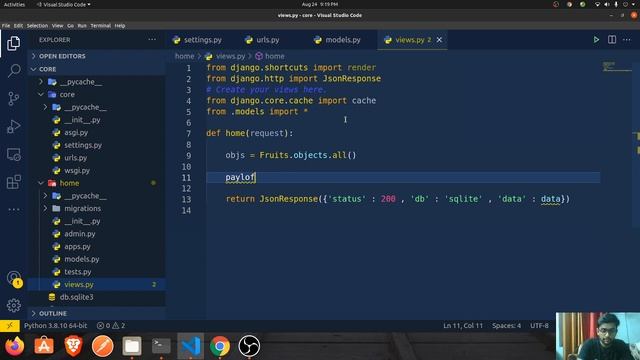Close the views.py tab
Viewport: 640px width, 360px height.
point(439,40)
